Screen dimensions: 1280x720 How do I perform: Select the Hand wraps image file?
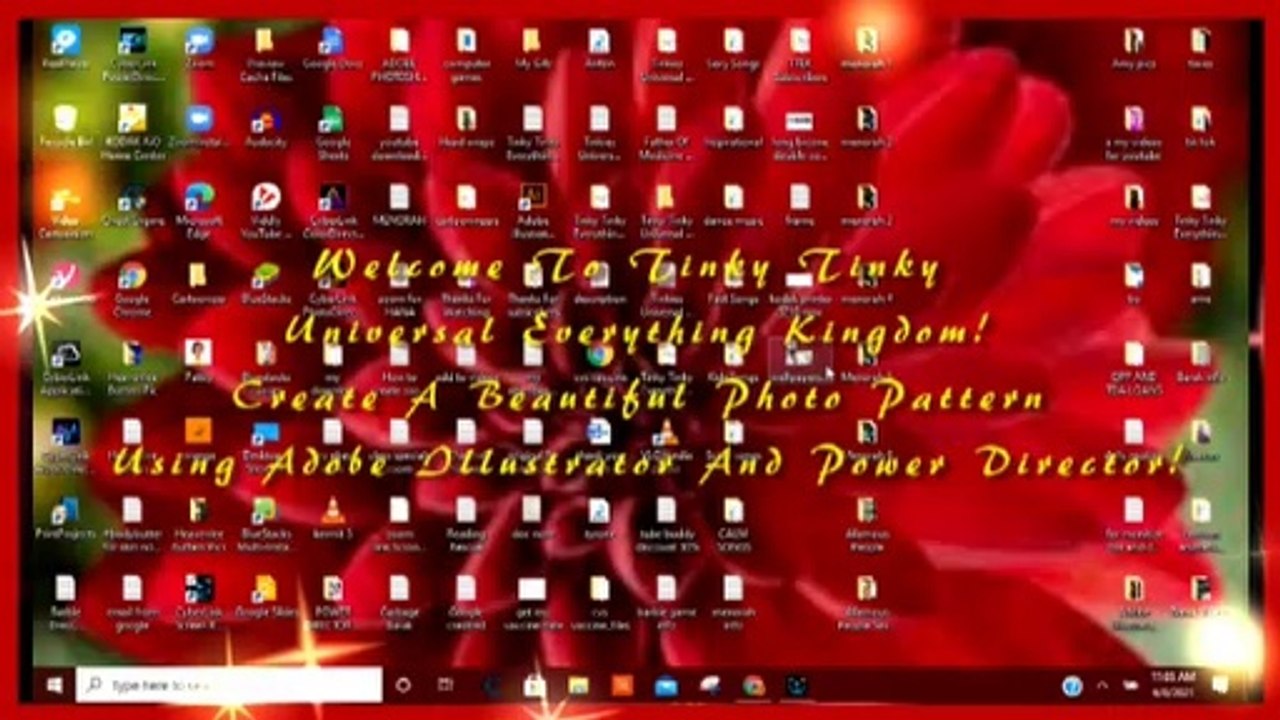(x=466, y=127)
